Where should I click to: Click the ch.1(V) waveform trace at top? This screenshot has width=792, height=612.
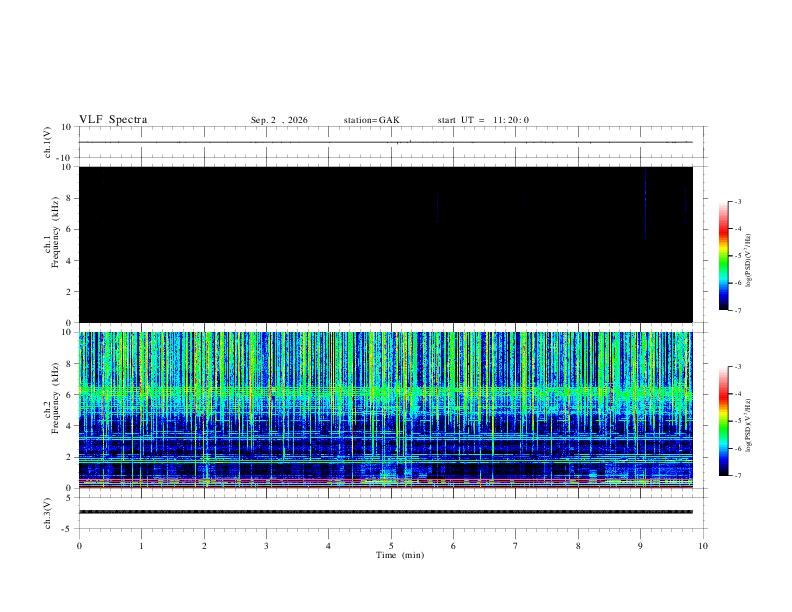tap(385, 142)
